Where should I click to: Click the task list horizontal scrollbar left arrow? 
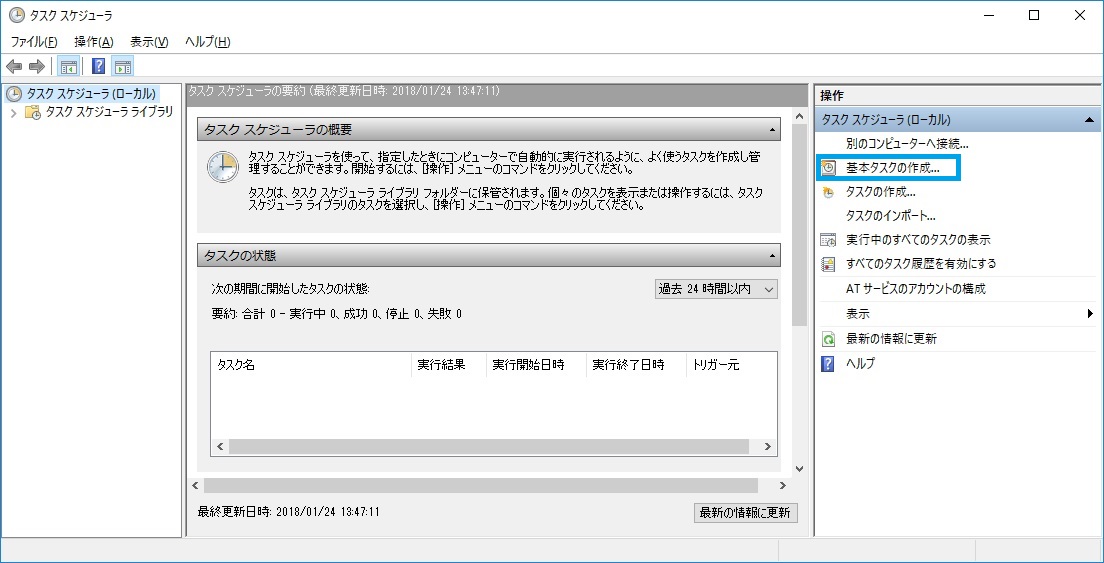point(219,448)
